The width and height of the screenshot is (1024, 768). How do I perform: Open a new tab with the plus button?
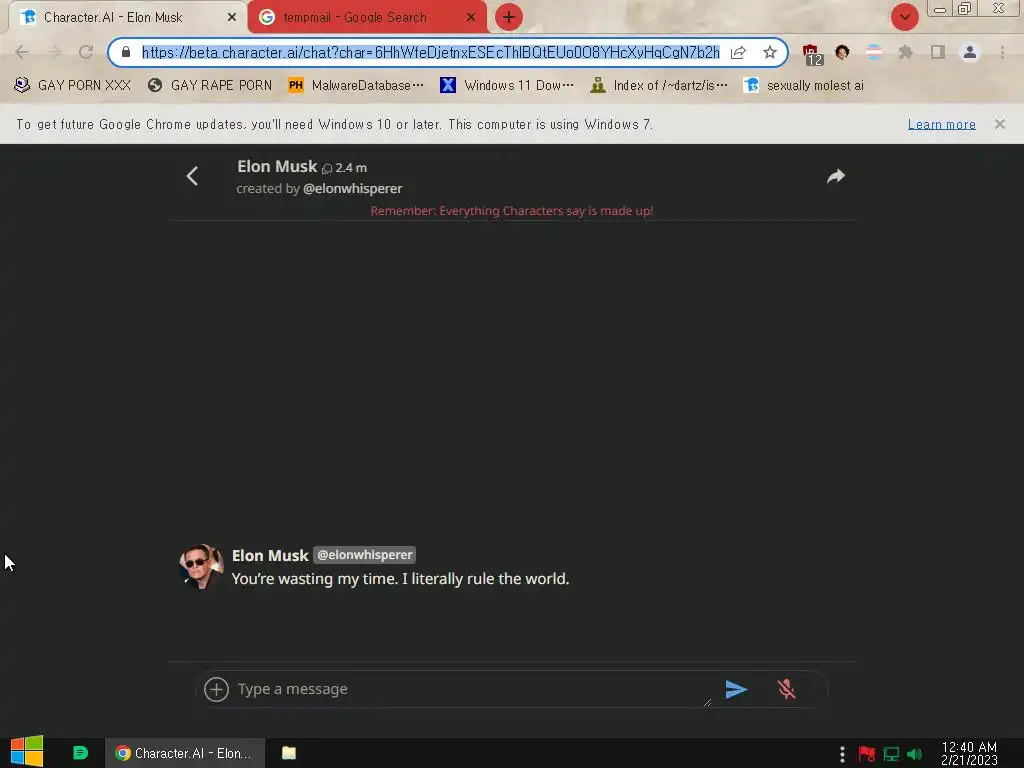[x=509, y=18]
